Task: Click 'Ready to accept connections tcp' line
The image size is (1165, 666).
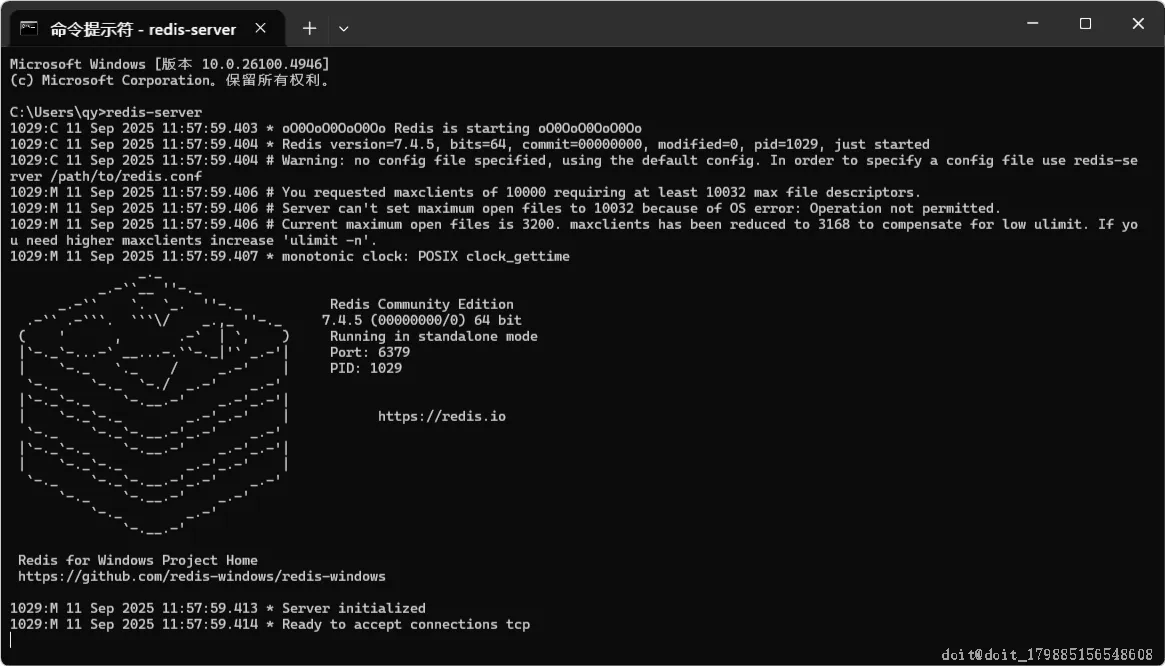Action: point(270,624)
